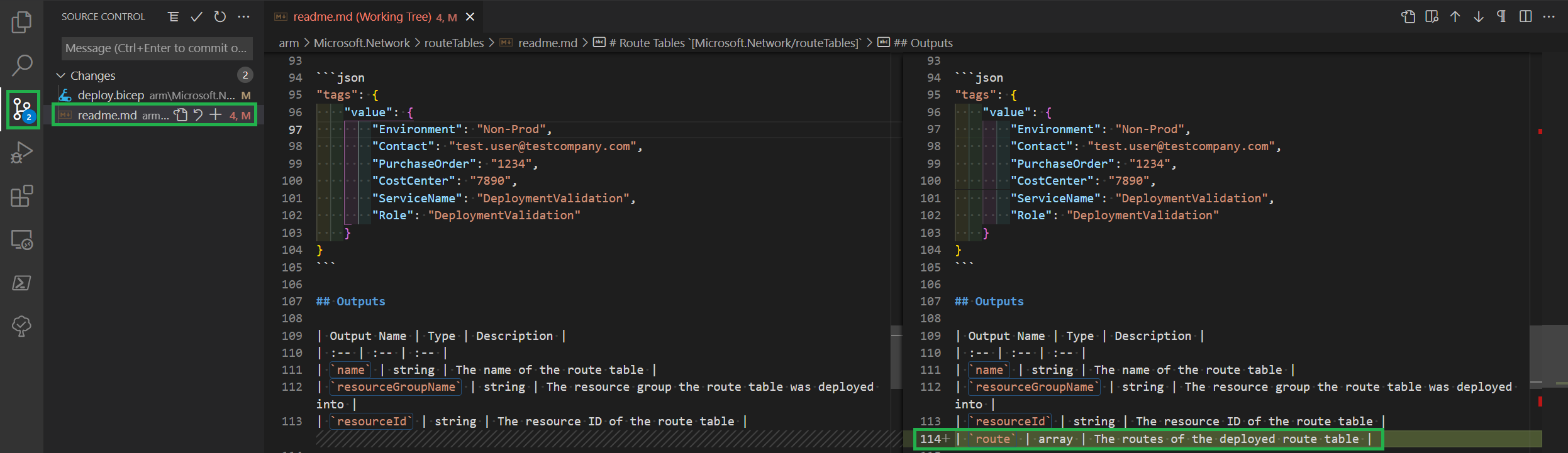Open the Run and Debug view
This screenshot has width=1568, height=453.
point(21,153)
